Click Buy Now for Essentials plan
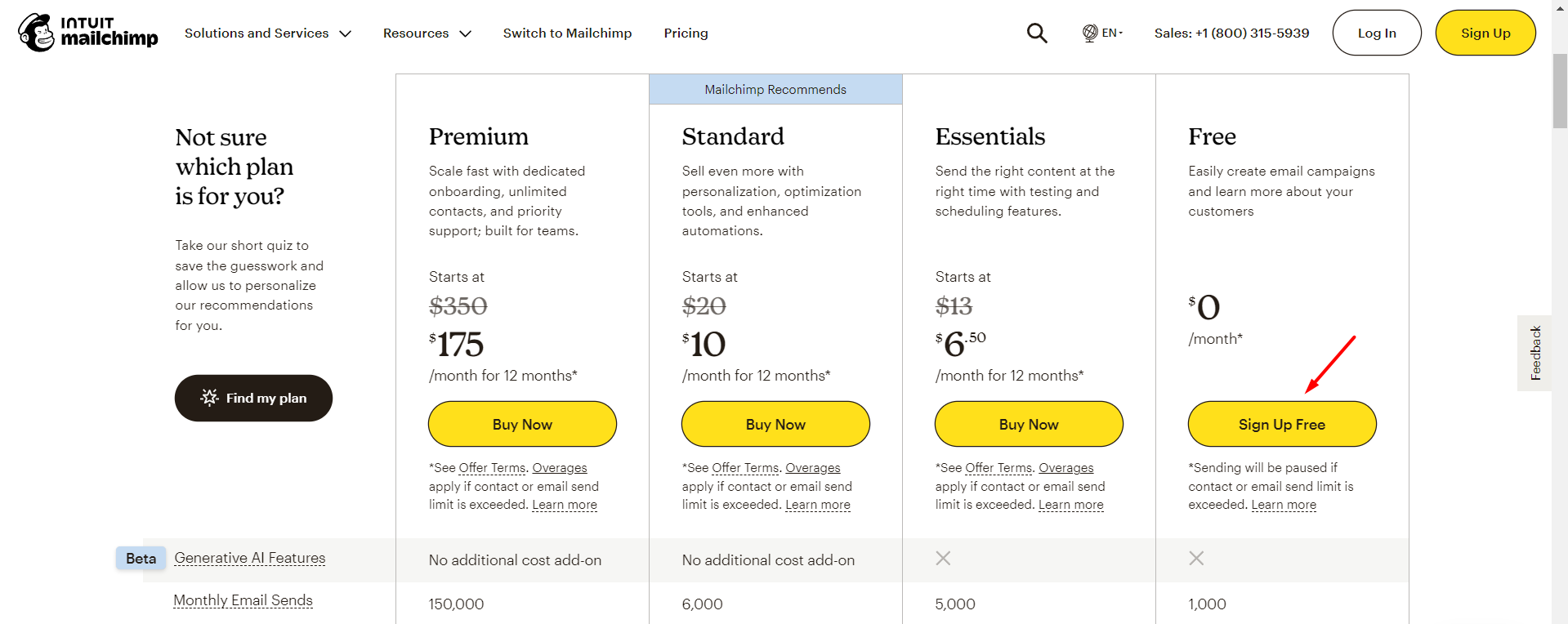The image size is (1568, 624). [1029, 424]
